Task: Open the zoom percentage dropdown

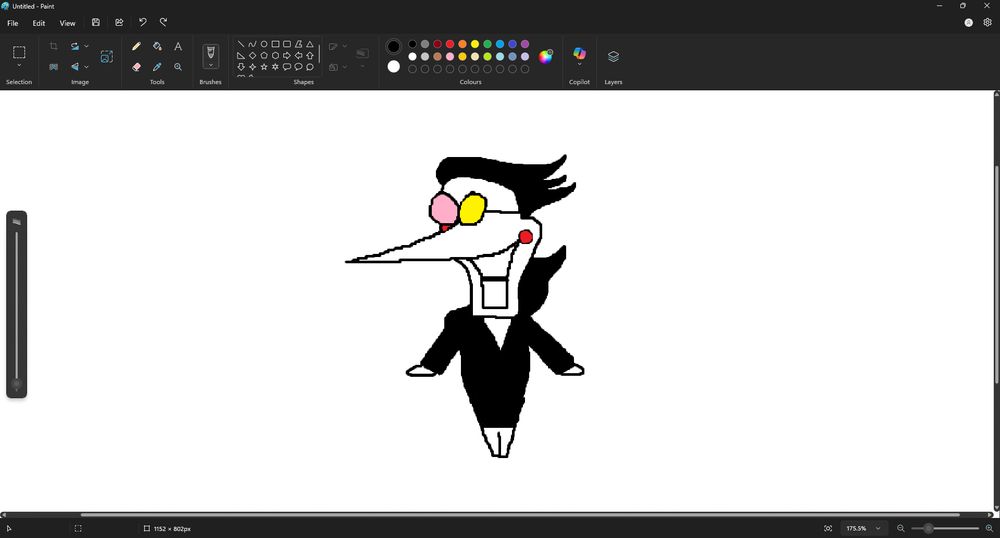Action: (x=878, y=528)
